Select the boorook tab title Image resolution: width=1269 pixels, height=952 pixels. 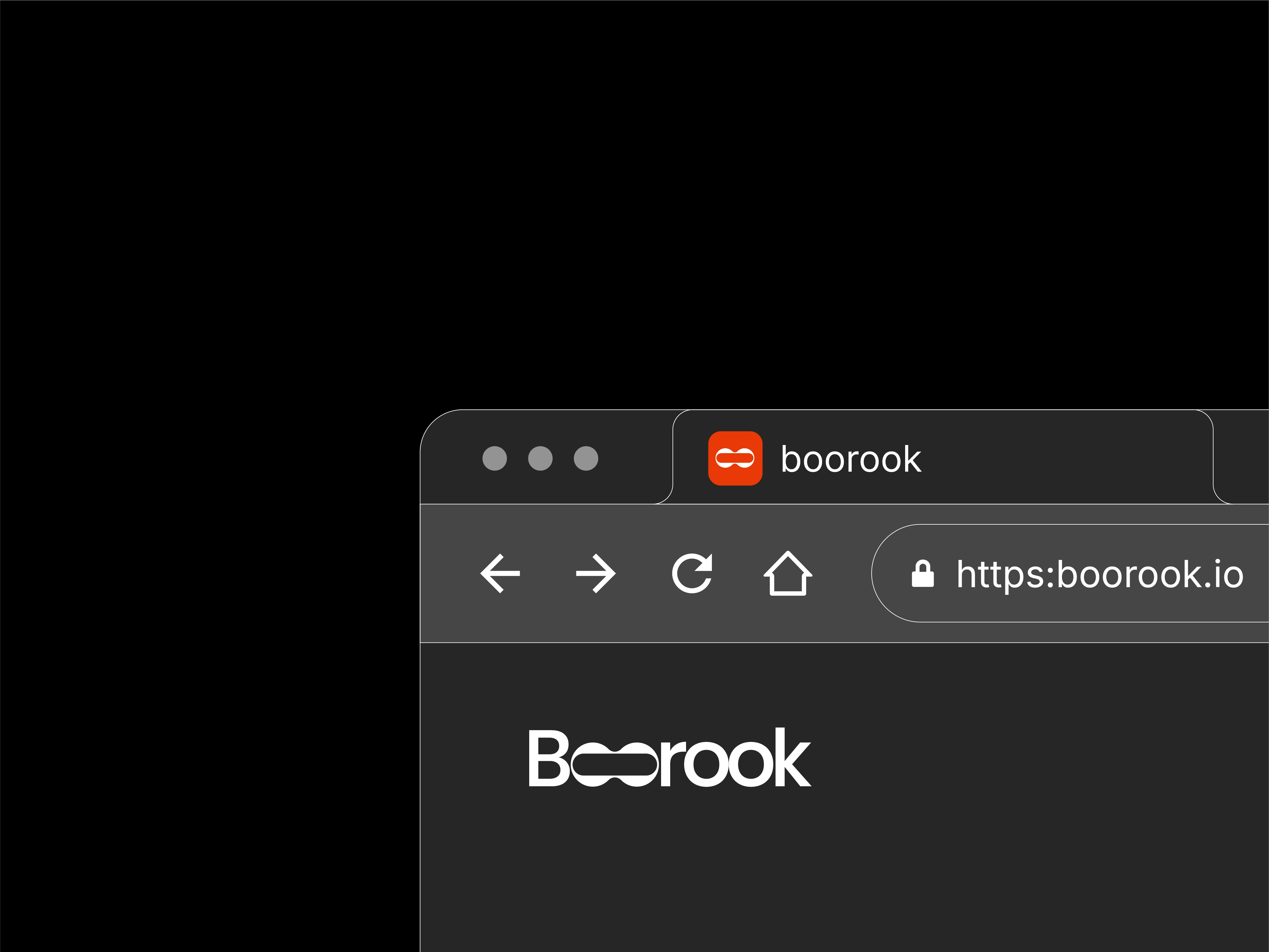tap(851, 459)
